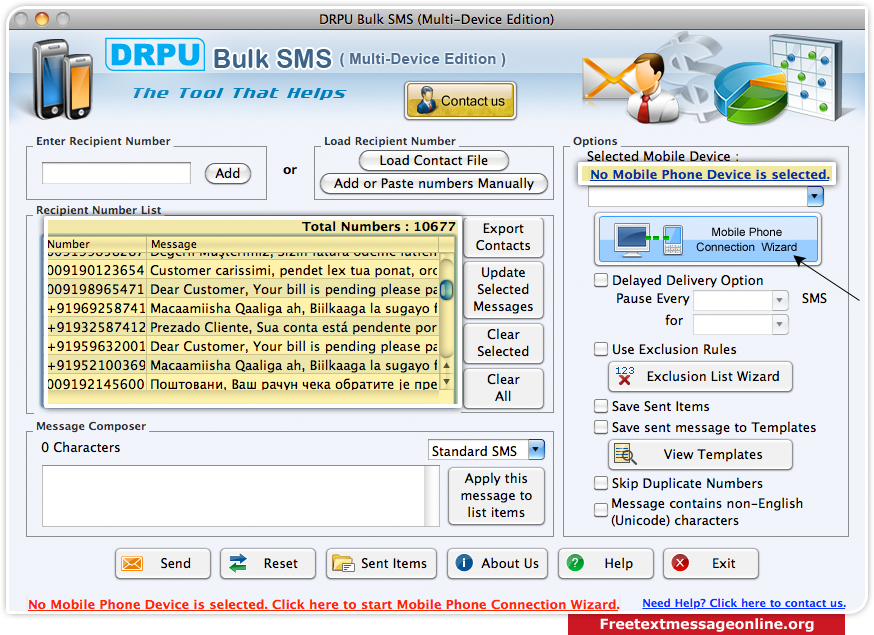Toggle Use Exclusion Rules checkbox
The height and width of the screenshot is (635, 874).
[600, 349]
